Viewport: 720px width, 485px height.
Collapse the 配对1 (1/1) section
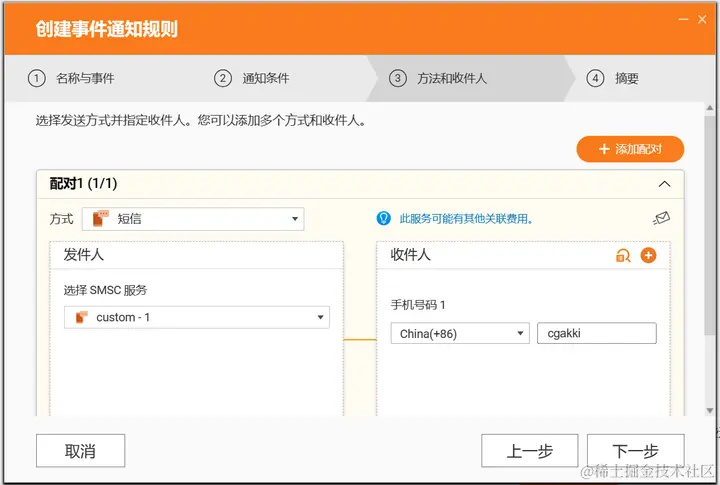(664, 184)
